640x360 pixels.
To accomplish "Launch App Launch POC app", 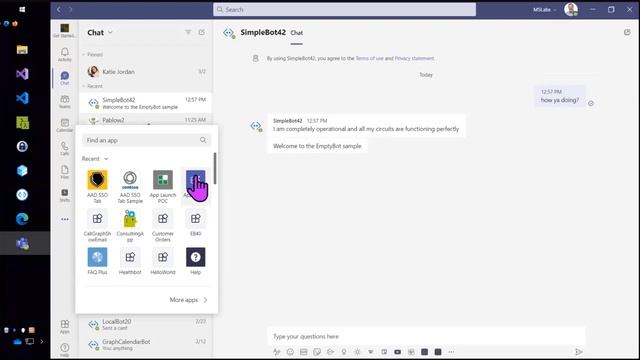I will tap(163, 186).
